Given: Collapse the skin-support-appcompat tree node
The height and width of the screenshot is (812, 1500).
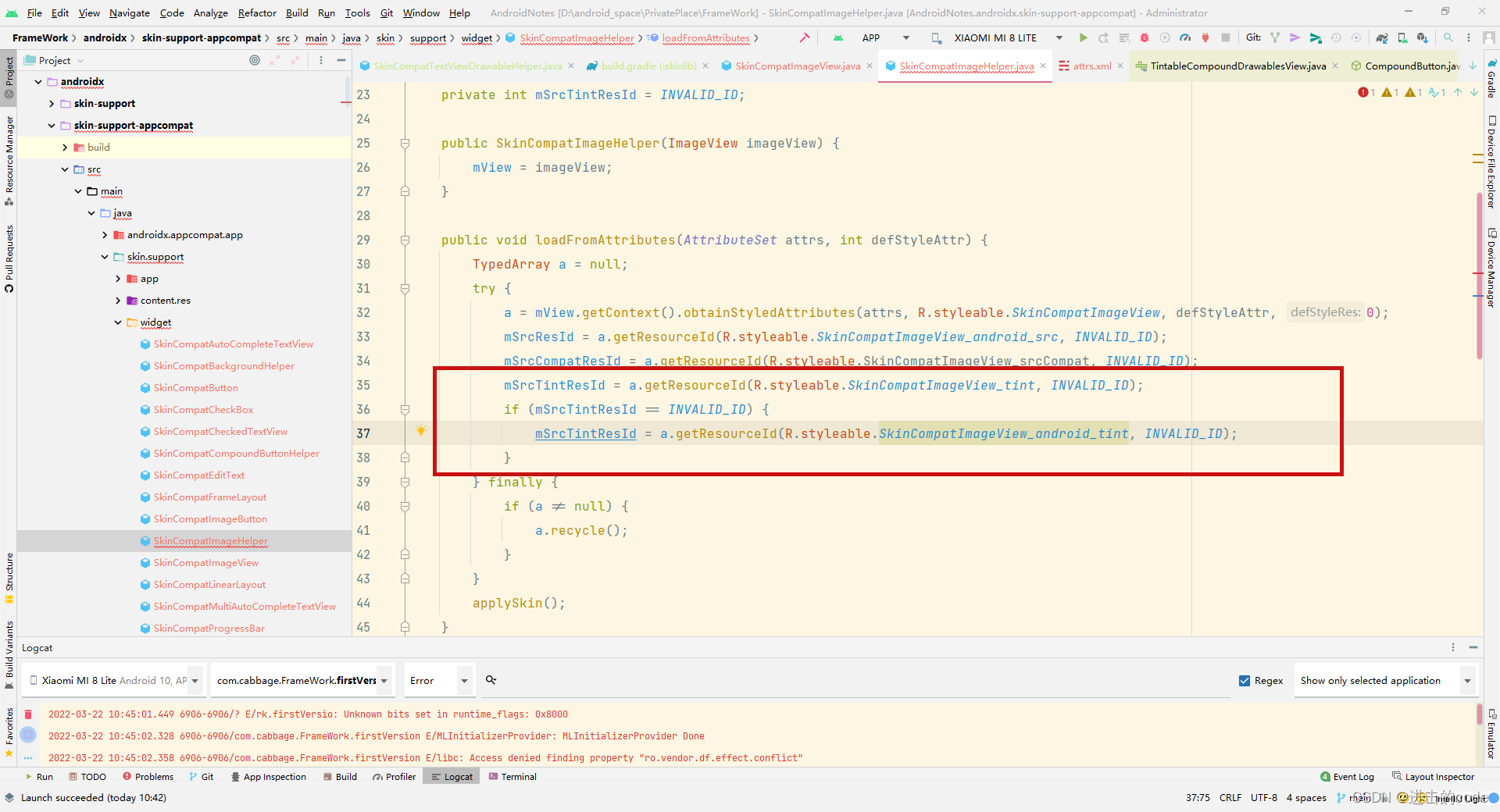Looking at the screenshot, I should (x=52, y=126).
